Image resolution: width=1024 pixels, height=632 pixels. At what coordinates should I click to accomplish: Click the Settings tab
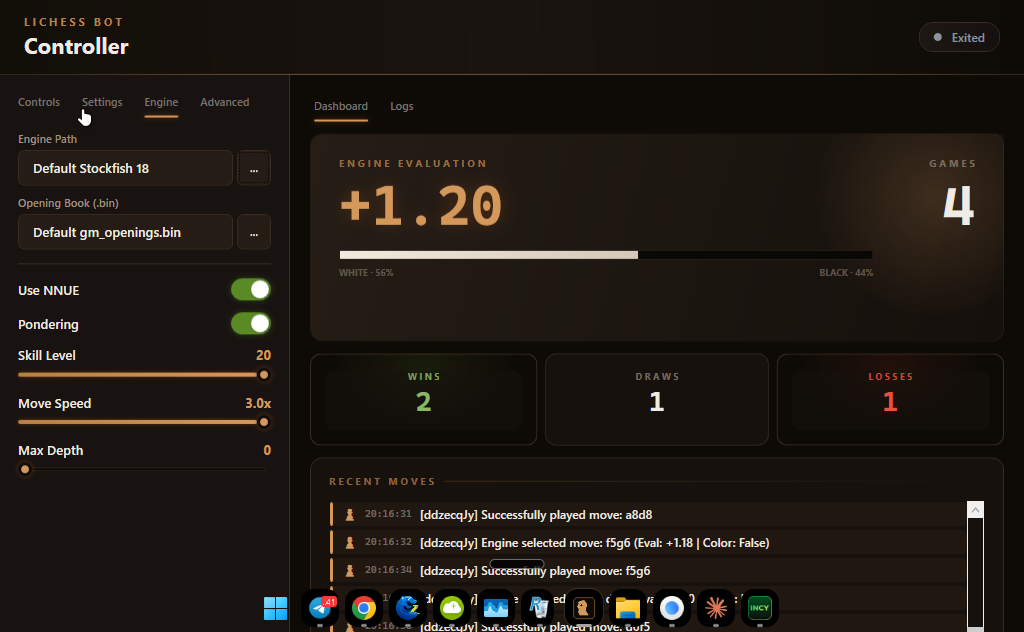[101, 102]
